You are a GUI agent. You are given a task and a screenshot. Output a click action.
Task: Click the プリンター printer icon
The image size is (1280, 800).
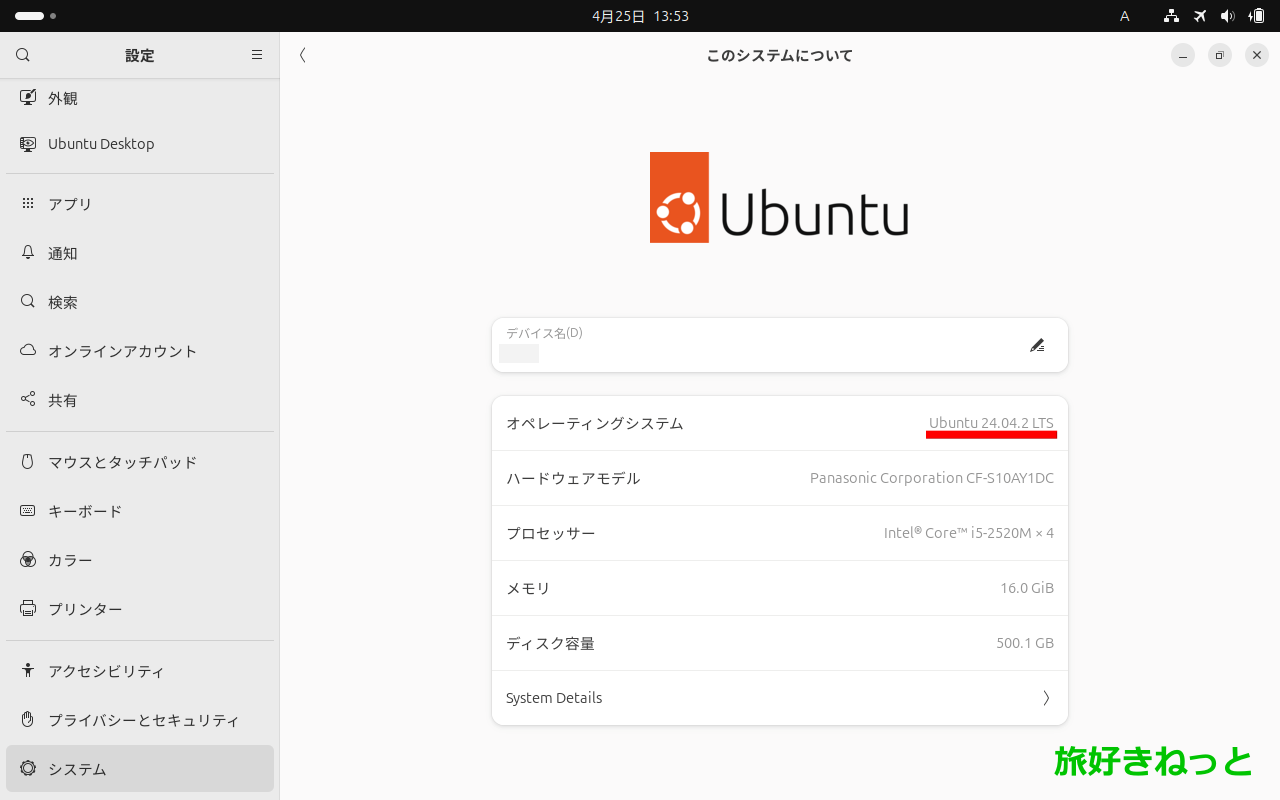pos(28,609)
